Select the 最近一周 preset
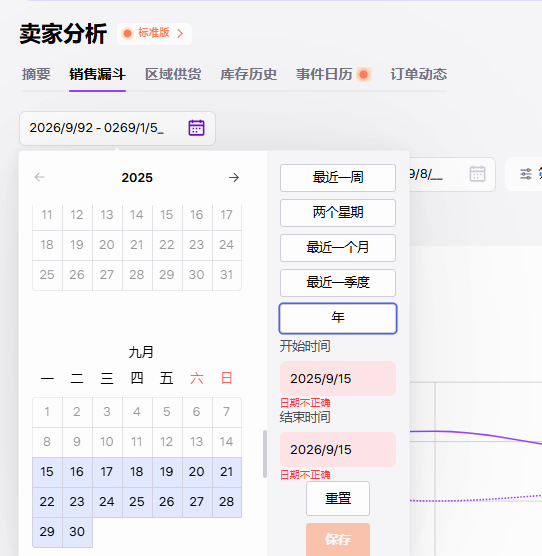542x556 pixels. pyautogui.click(x=338, y=178)
